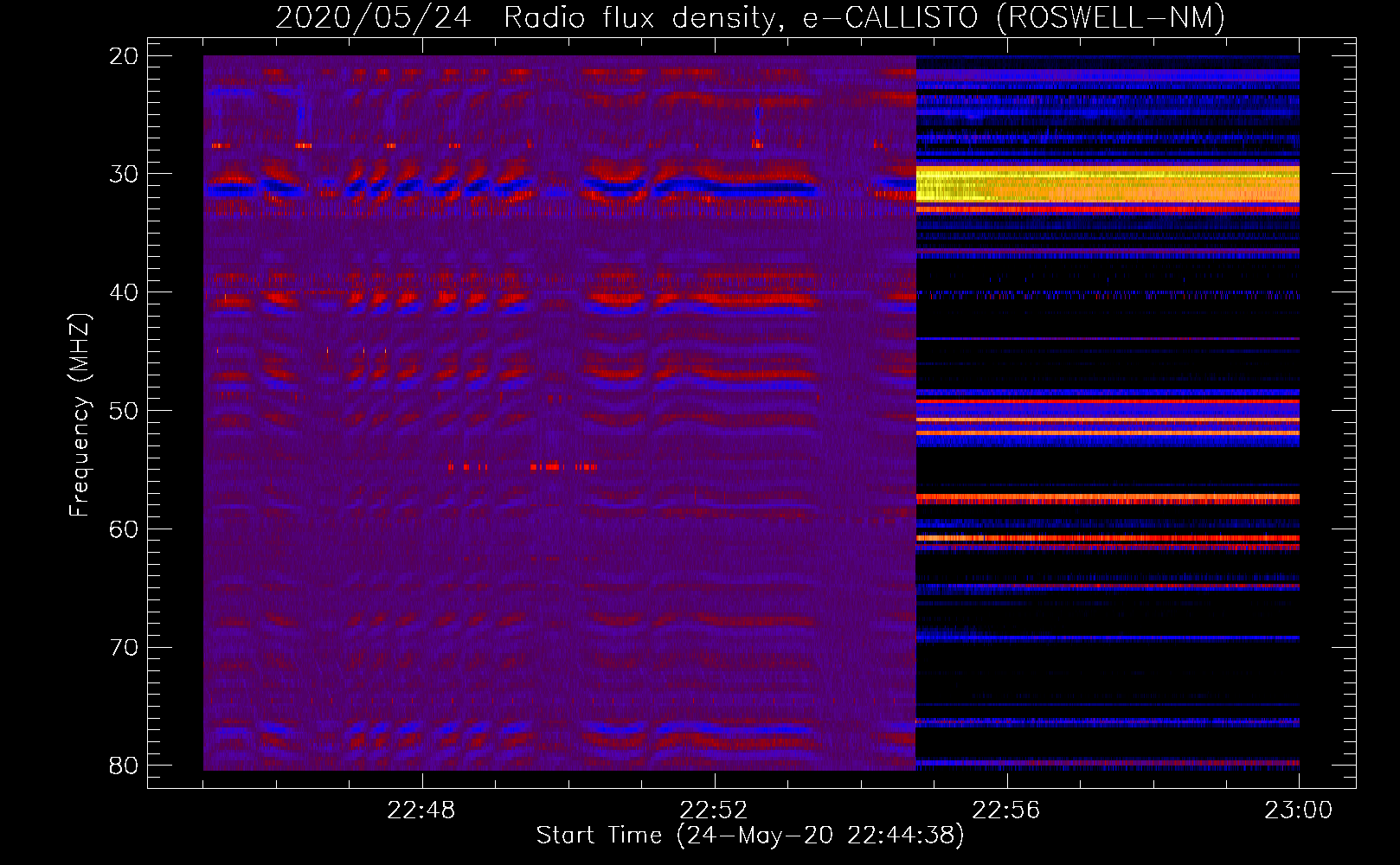Click the '70' frequency tick label

124,647
